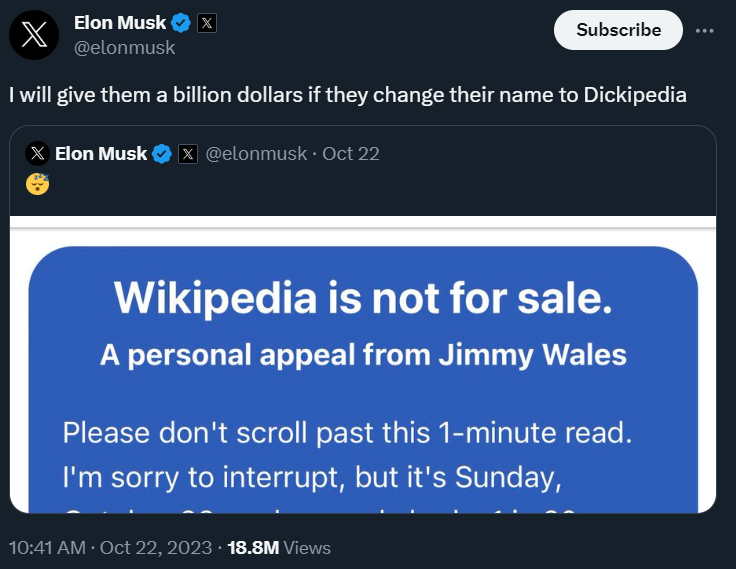Click the @elonmusk handle in quoted post
This screenshot has height=569, width=736.
pyautogui.click(x=257, y=154)
